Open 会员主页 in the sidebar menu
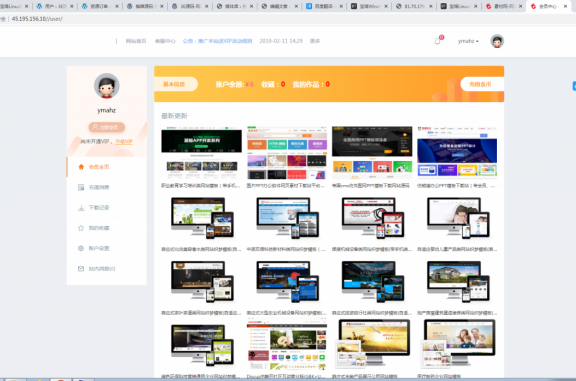 click(99, 167)
